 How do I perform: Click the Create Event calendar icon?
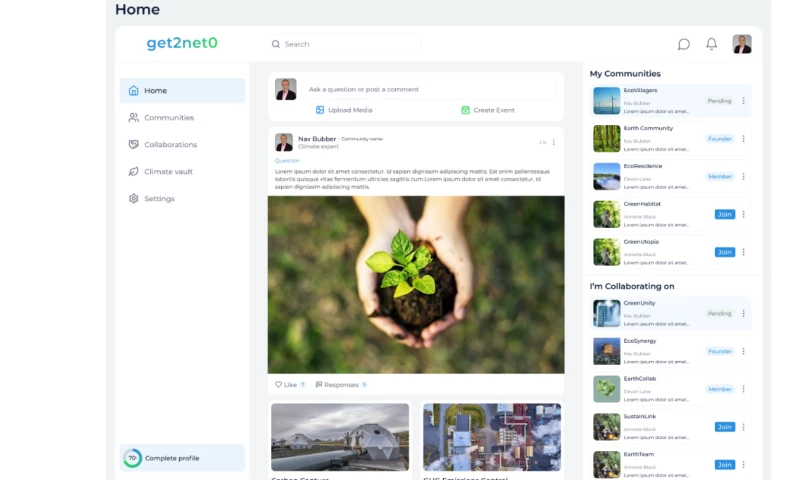465,110
